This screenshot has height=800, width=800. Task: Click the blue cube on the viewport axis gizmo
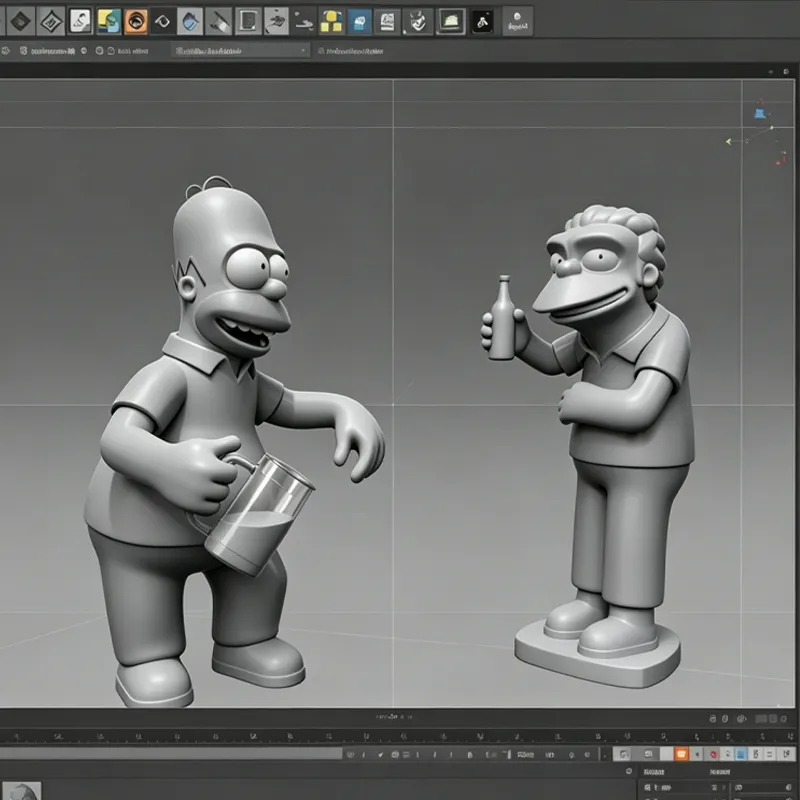pos(760,113)
